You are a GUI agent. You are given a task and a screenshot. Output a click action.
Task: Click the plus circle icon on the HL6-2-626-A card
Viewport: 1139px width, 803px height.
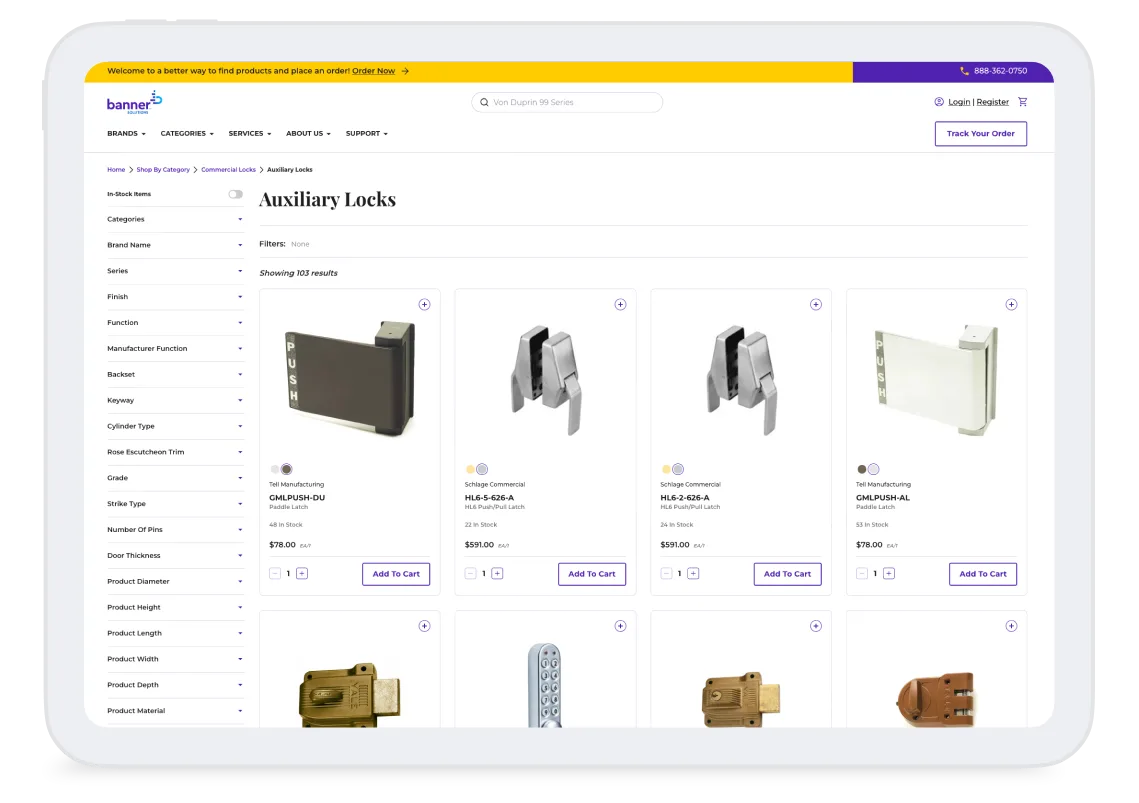coord(816,304)
